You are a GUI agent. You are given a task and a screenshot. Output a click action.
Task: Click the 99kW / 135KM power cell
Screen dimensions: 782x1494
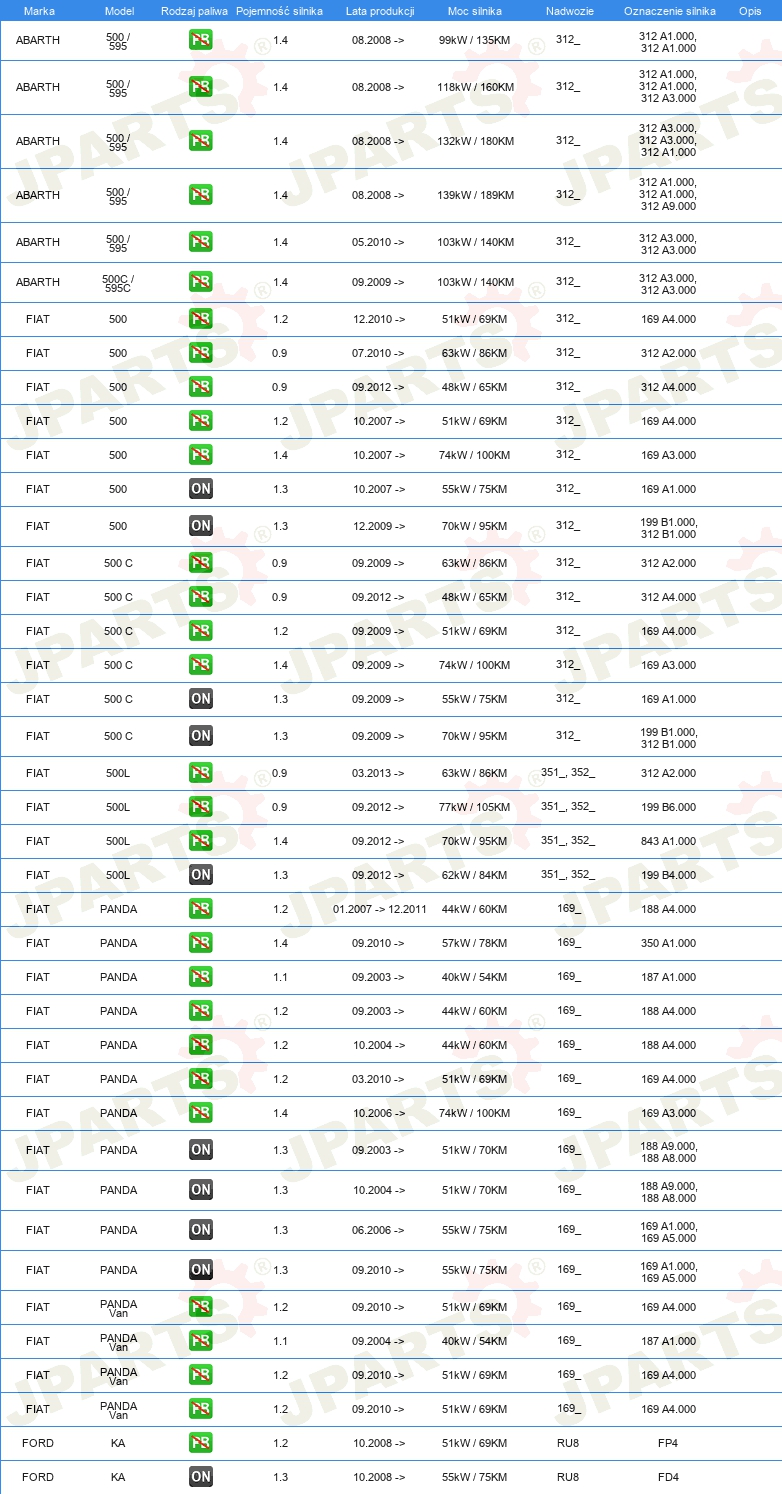pyautogui.click(x=475, y=41)
